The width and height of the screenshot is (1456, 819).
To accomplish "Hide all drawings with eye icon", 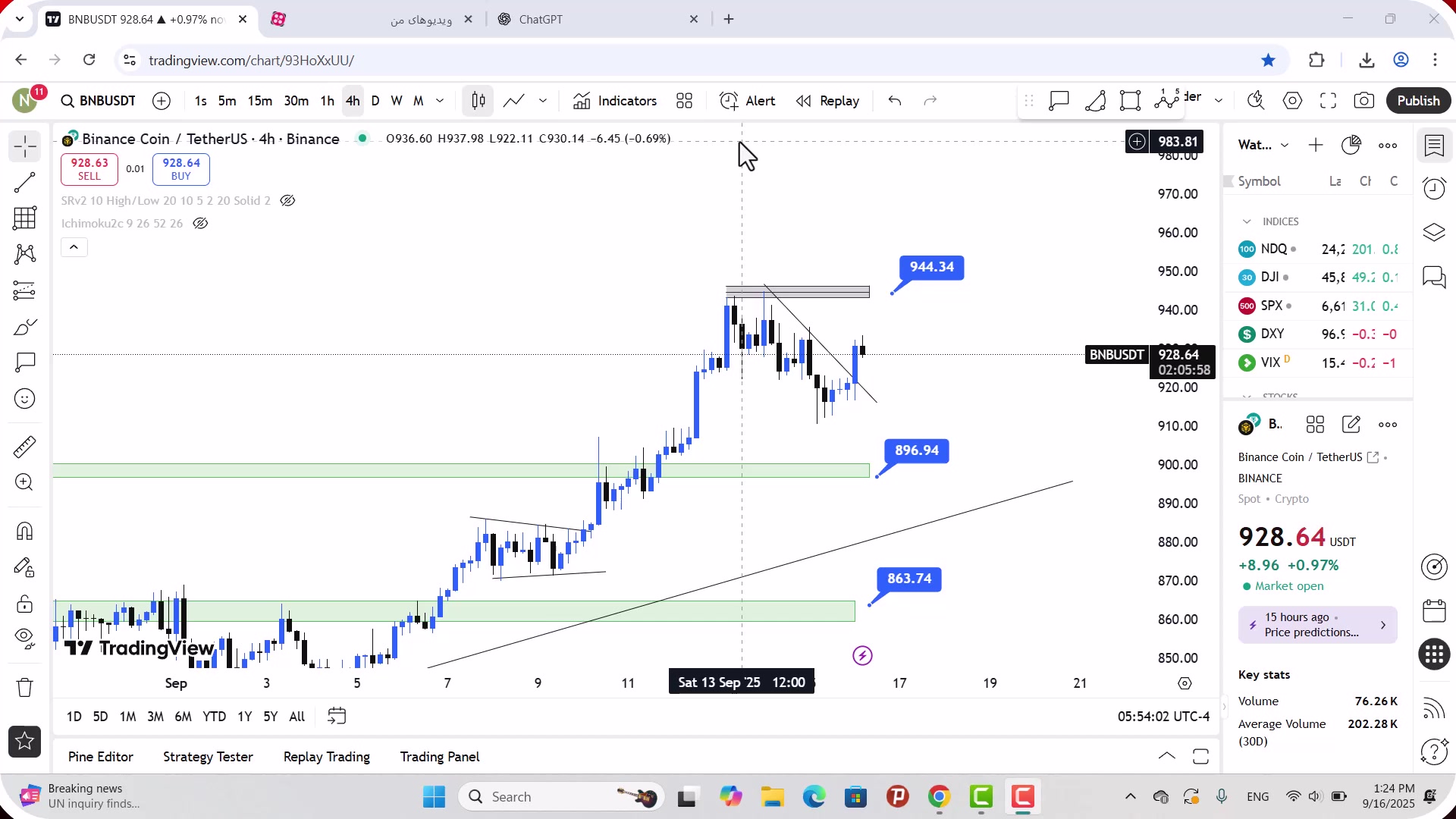I will (x=25, y=639).
